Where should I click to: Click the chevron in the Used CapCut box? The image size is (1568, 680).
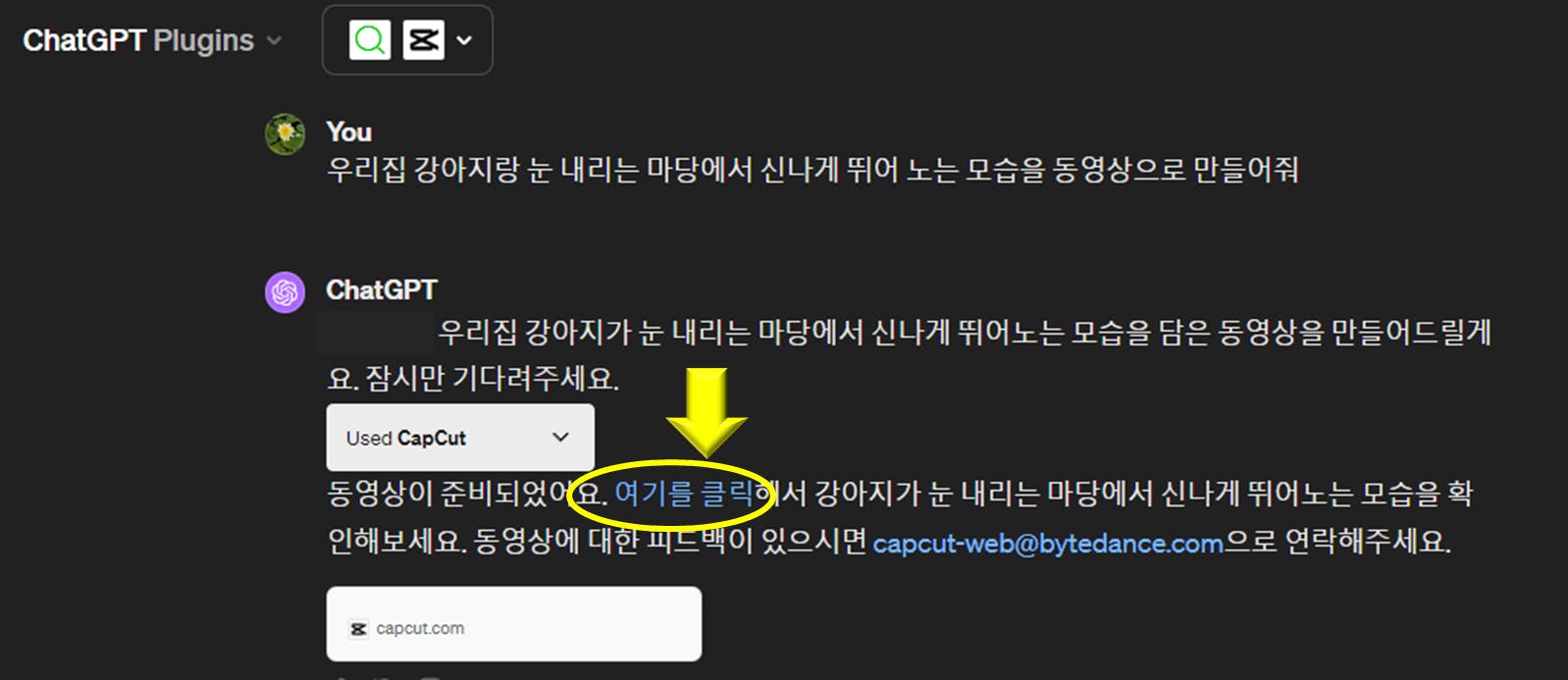560,437
